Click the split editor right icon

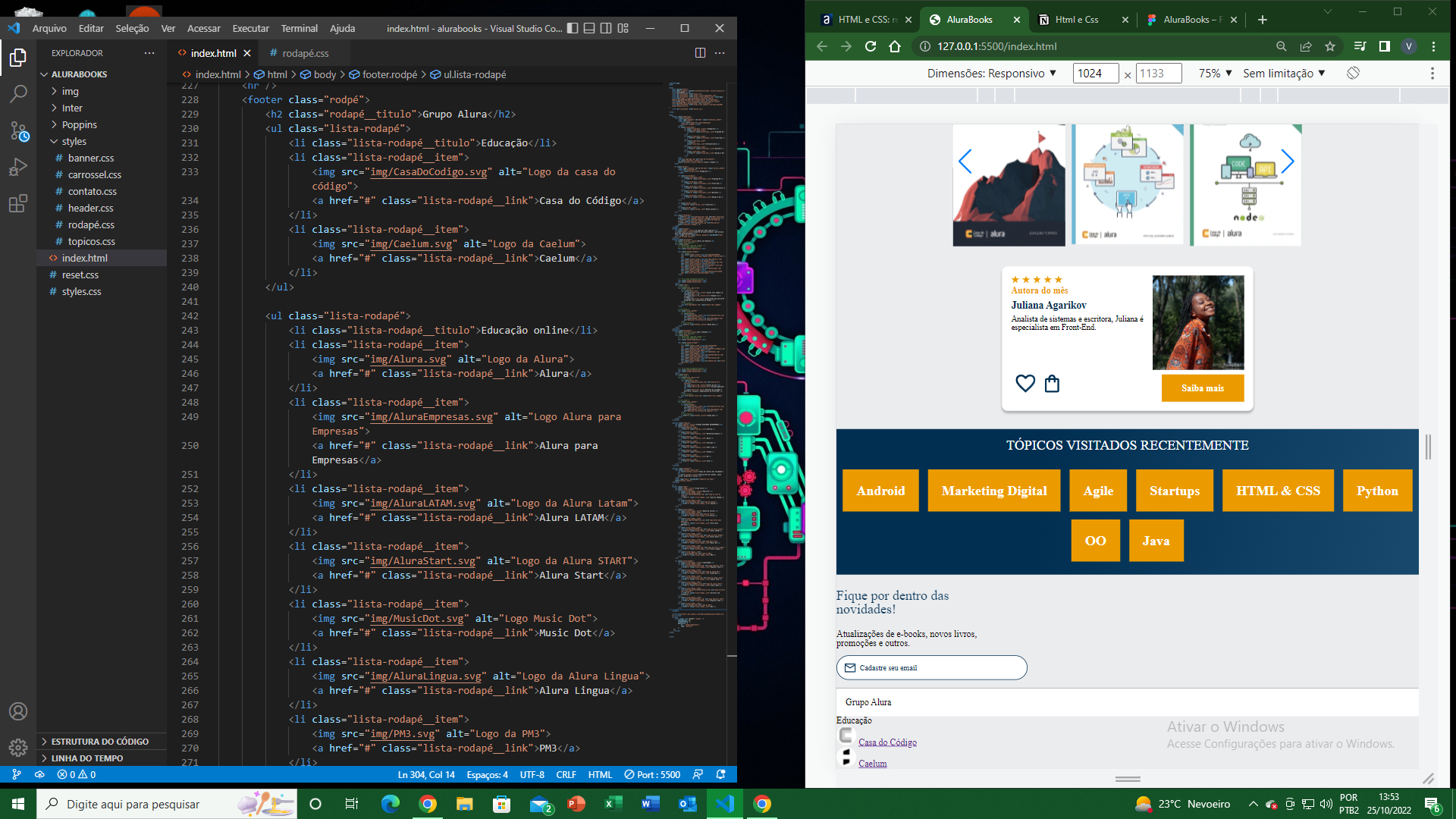click(700, 53)
